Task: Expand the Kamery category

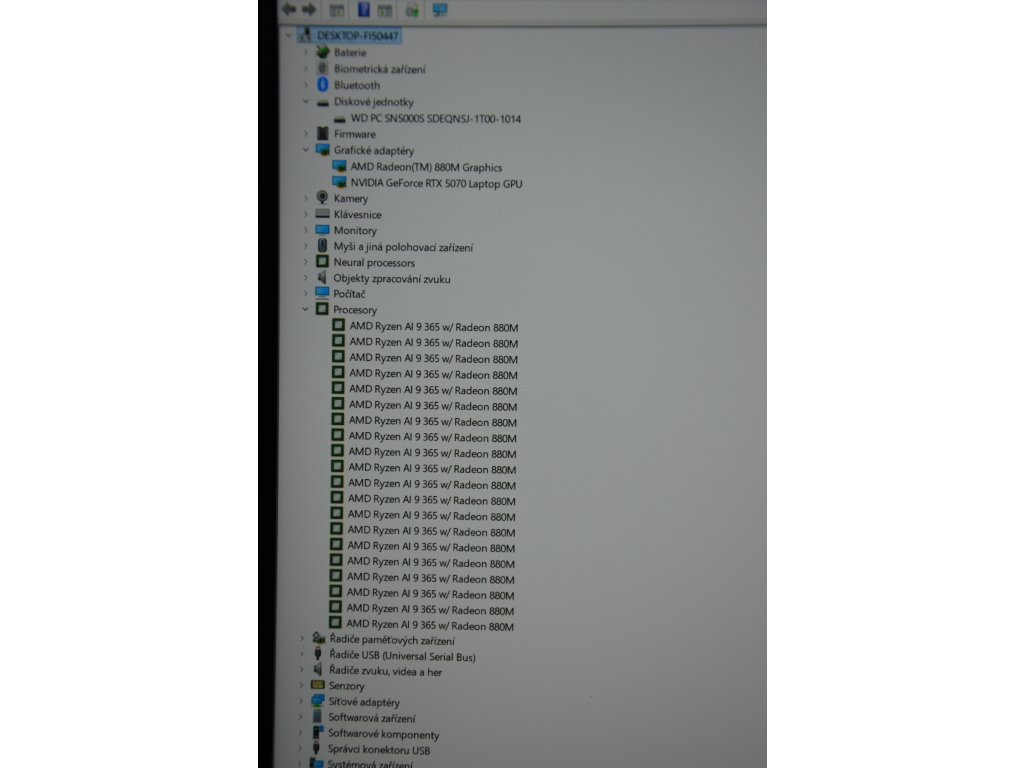Action: 305,197
